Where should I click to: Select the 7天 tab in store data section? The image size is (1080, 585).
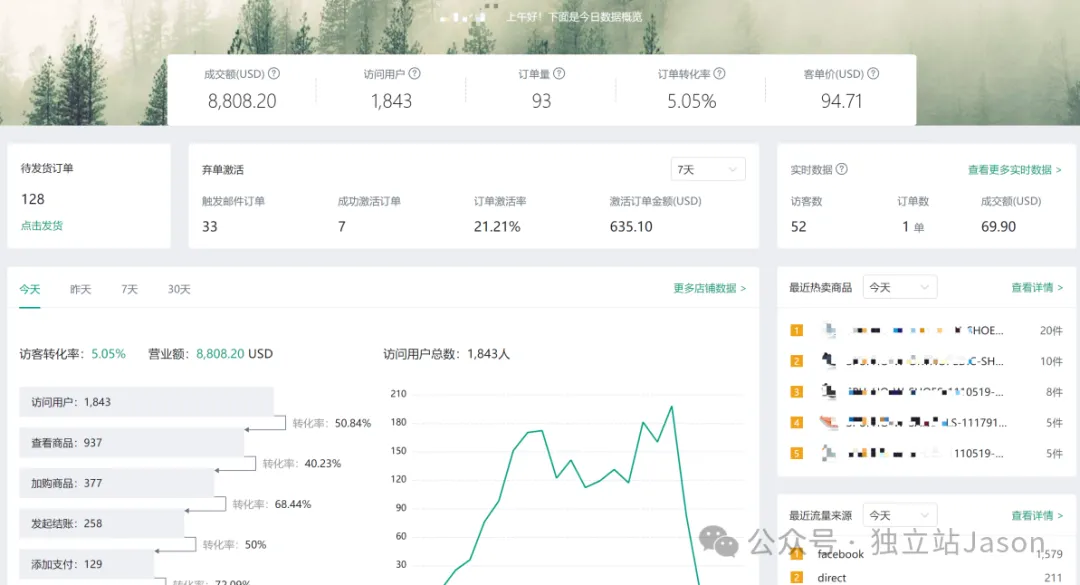click(x=129, y=289)
